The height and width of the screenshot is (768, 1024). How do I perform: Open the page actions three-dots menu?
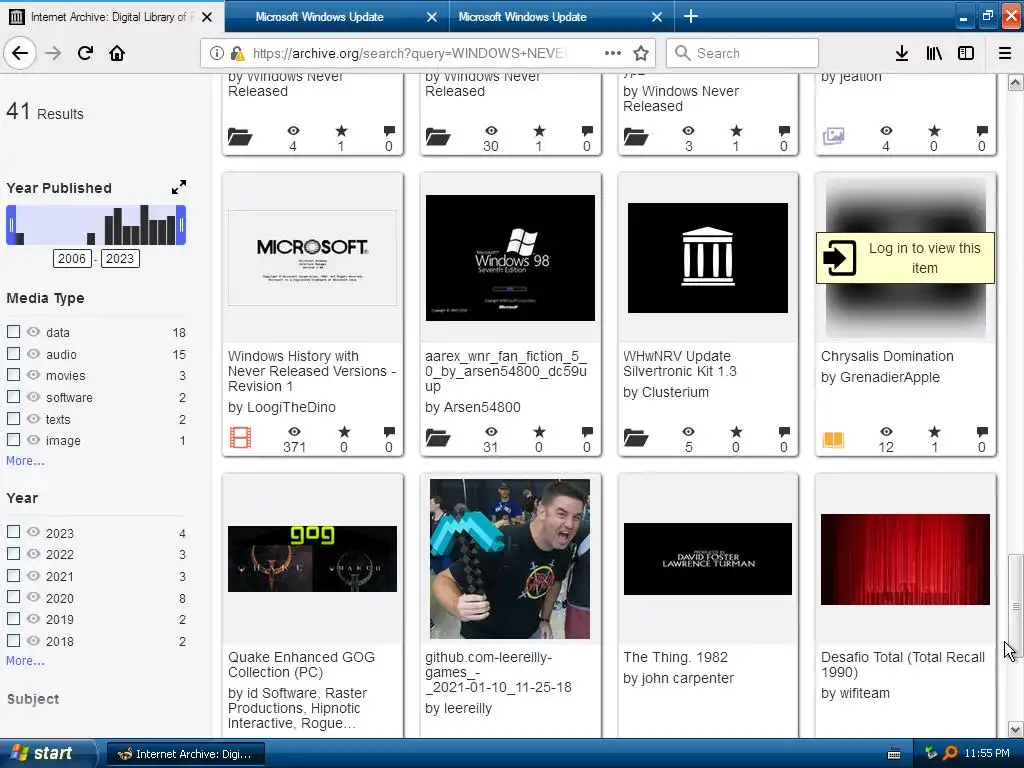[x=613, y=53]
